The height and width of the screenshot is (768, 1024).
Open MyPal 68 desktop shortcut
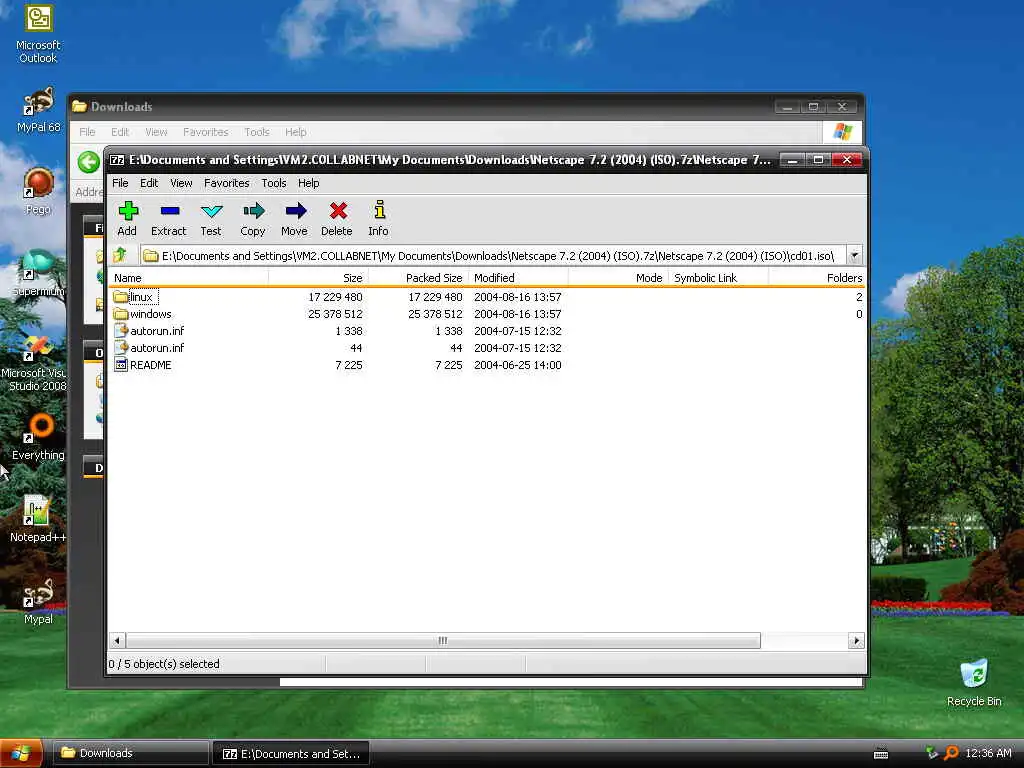tap(38, 110)
